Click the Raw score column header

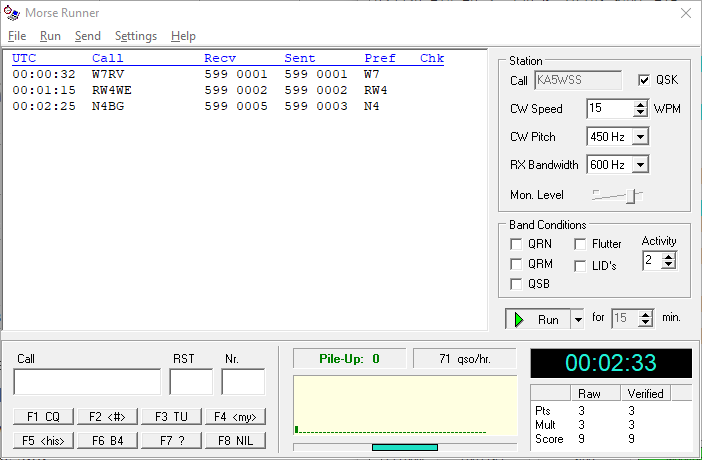pyautogui.click(x=595, y=393)
